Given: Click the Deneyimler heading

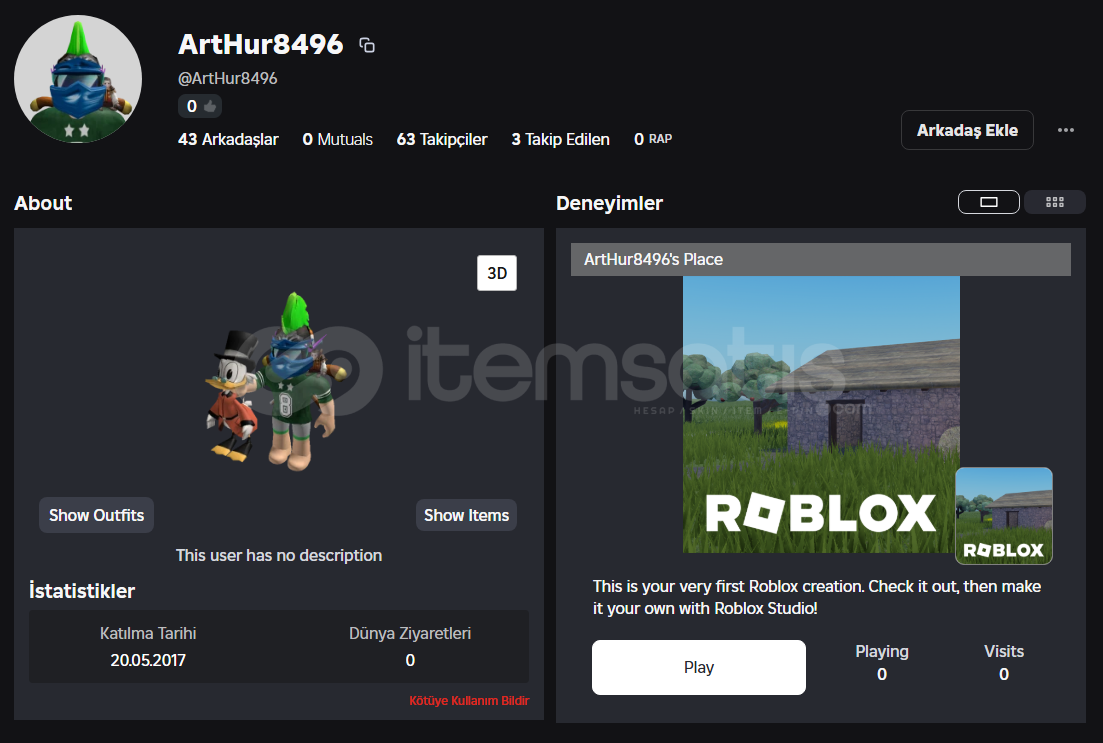Looking at the screenshot, I should click(609, 203).
